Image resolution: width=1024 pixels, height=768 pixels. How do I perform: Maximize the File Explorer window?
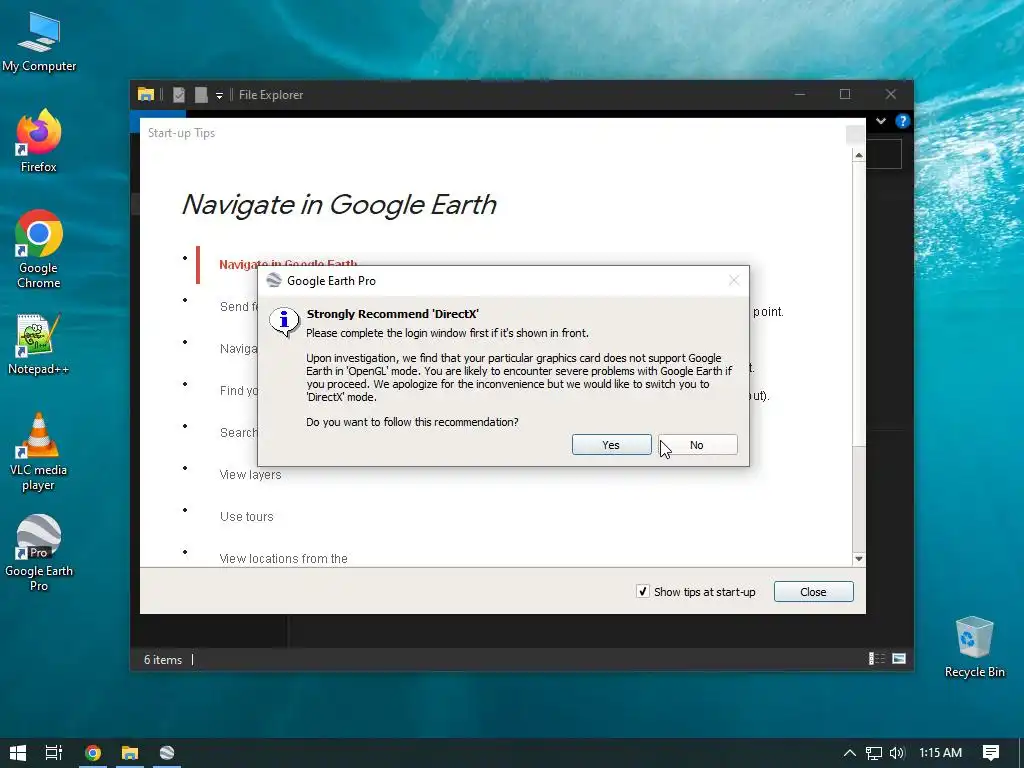845,95
